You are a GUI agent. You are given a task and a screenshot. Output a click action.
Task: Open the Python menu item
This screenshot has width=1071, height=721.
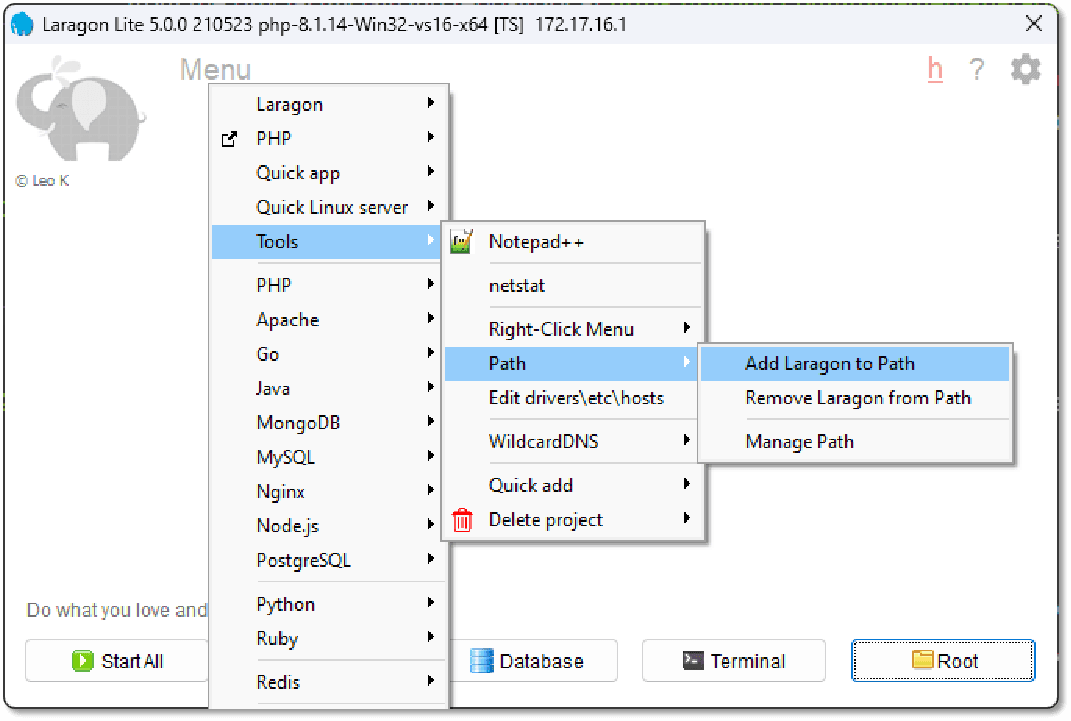click(x=328, y=604)
